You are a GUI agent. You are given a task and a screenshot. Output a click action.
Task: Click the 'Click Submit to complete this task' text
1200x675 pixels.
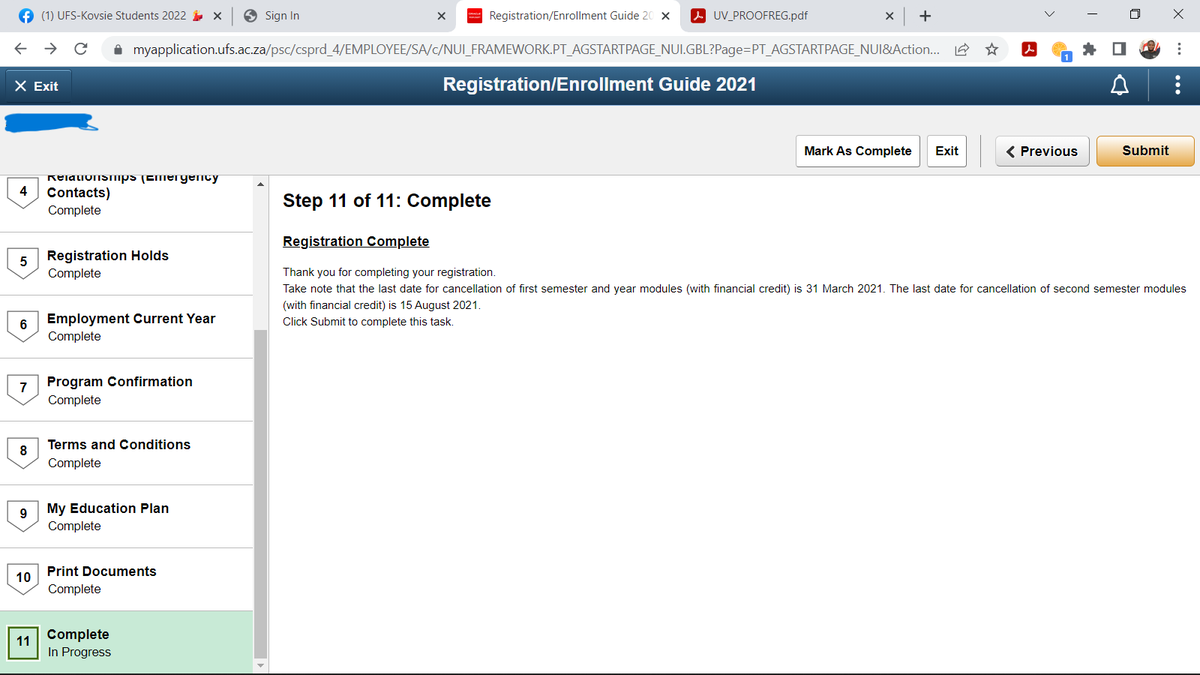tap(368, 322)
